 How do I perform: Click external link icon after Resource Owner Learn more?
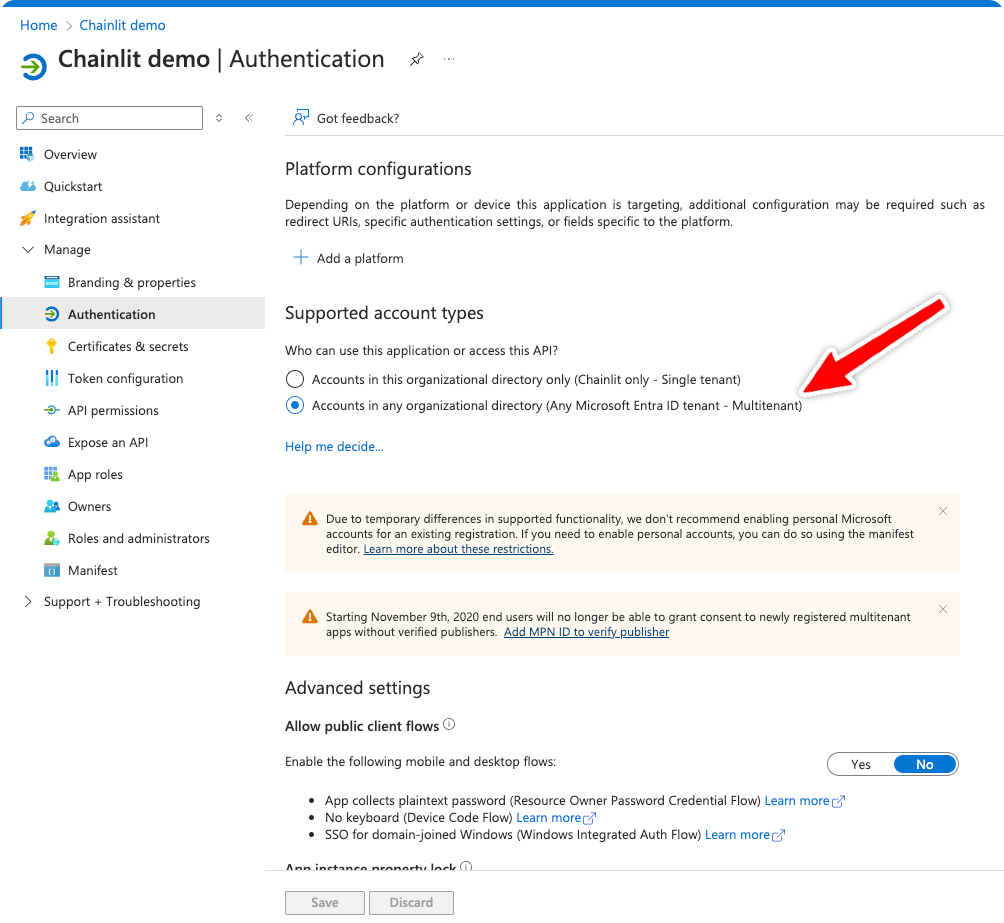click(x=838, y=801)
